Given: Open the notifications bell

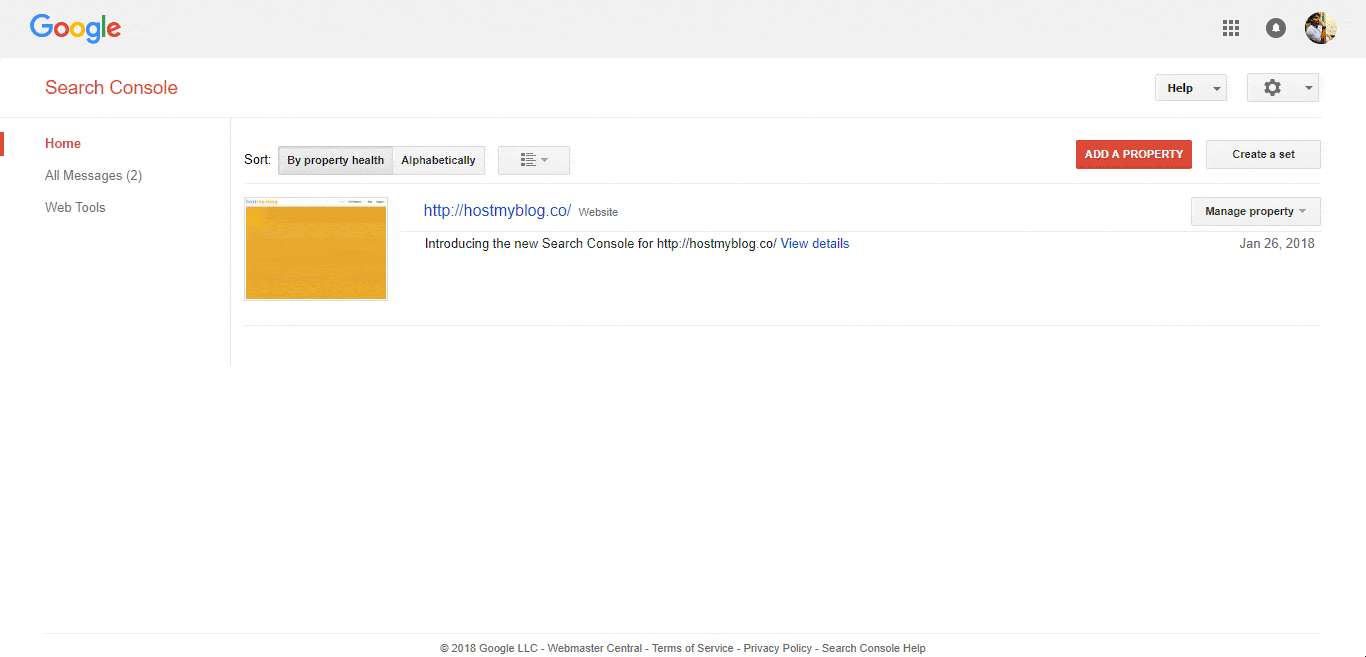Looking at the screenshot, I should coord(1276,28).
